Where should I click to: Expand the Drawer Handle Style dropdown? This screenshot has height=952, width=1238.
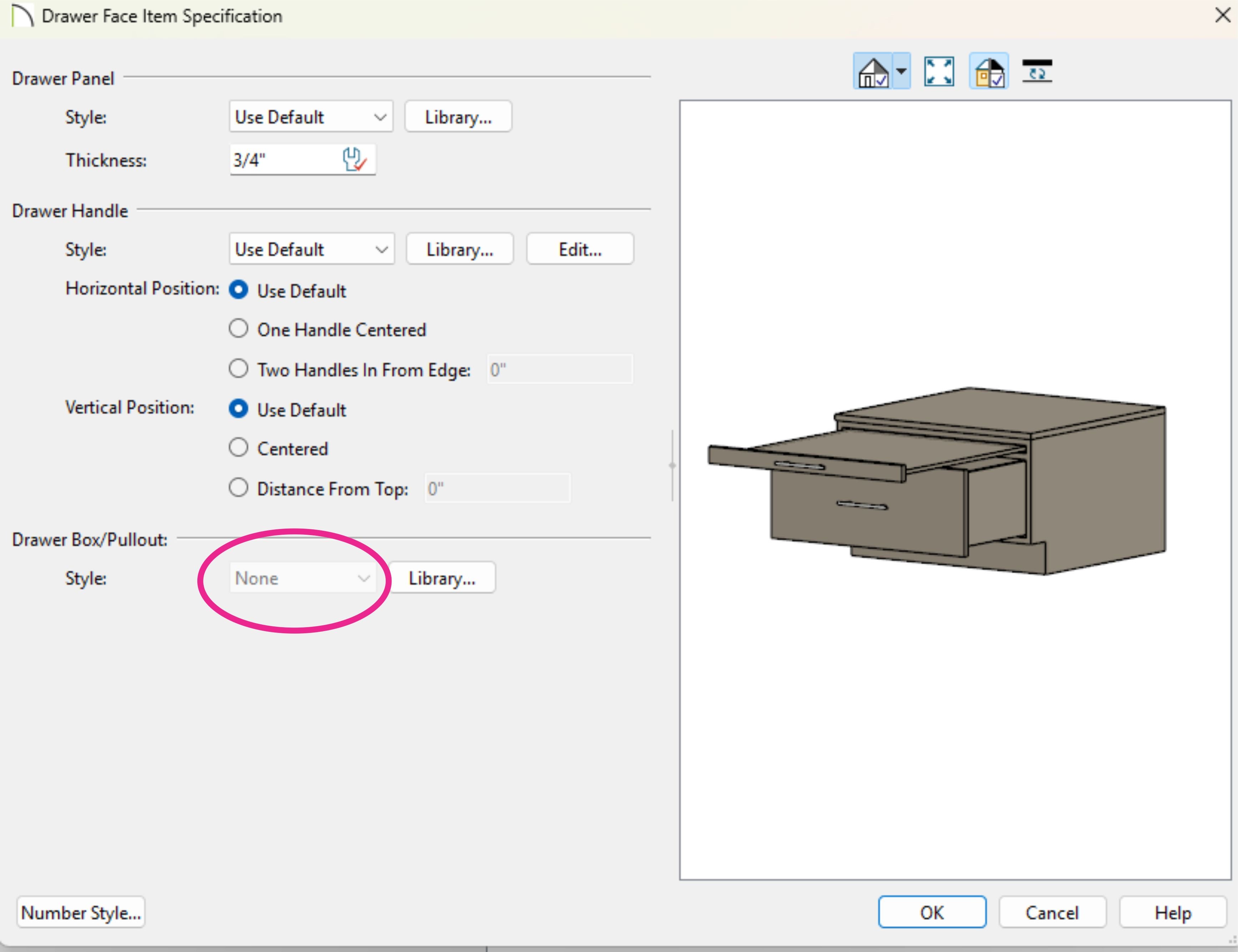[312, 249]
